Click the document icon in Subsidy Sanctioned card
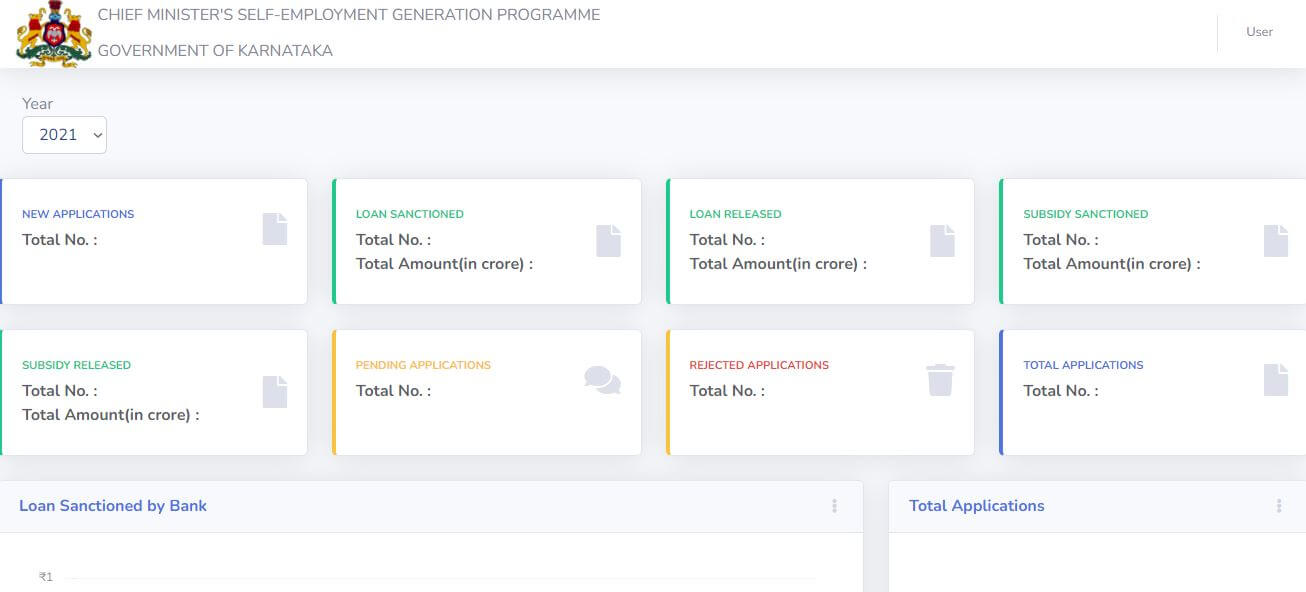The image size is (1306, 592). 1276,240
